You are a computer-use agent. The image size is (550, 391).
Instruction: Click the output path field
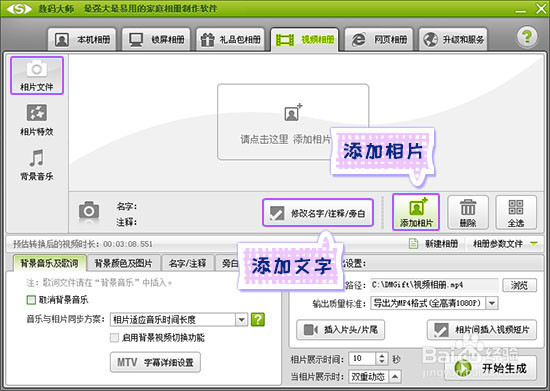click(x=434, y=285)
